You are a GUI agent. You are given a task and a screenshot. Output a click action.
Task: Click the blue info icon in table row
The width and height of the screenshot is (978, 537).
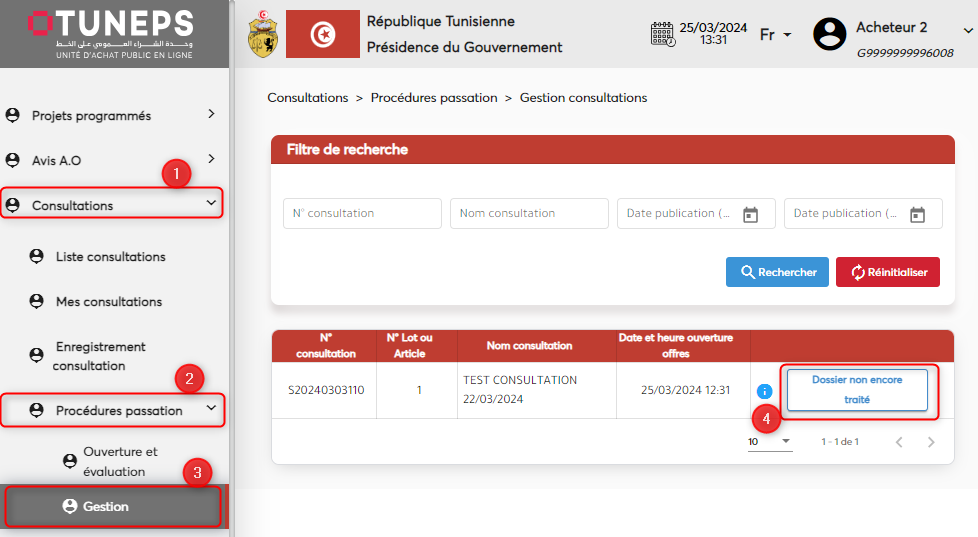click(765, 391)
